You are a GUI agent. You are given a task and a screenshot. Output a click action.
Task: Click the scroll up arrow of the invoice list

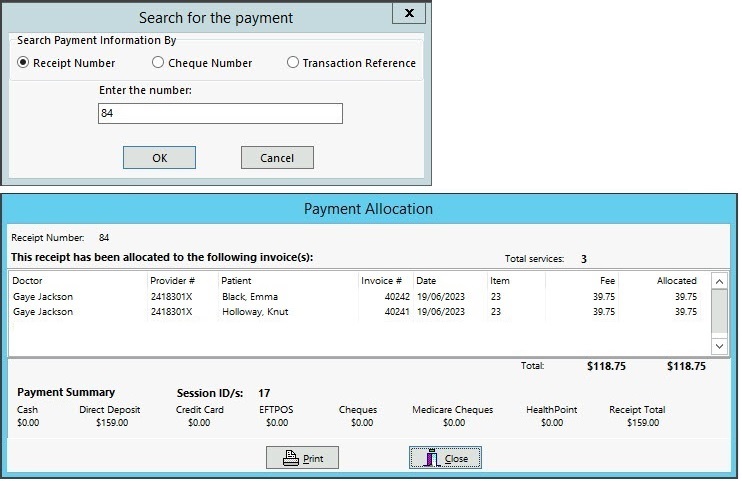[x=719, y=282]
